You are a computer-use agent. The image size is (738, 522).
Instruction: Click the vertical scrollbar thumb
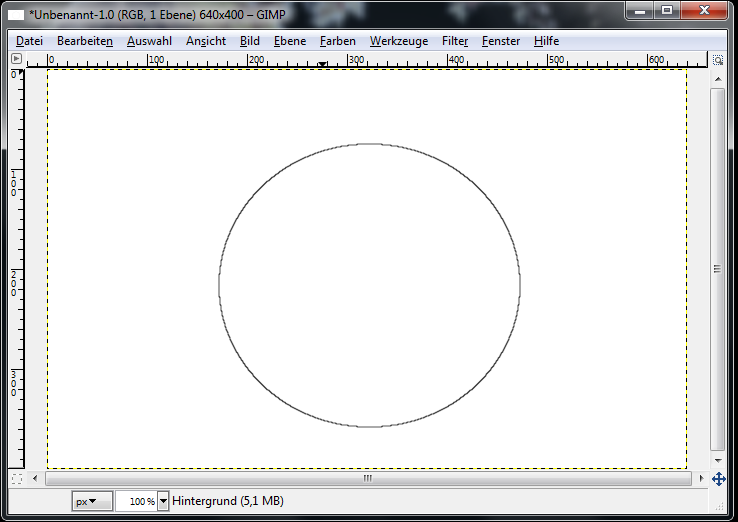point(718,268)
